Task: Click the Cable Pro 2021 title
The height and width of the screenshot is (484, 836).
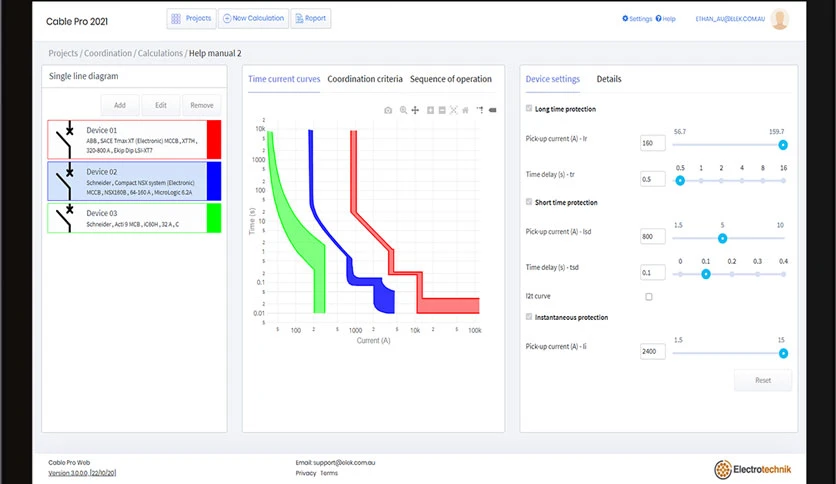Action: (x=77, y=21)
